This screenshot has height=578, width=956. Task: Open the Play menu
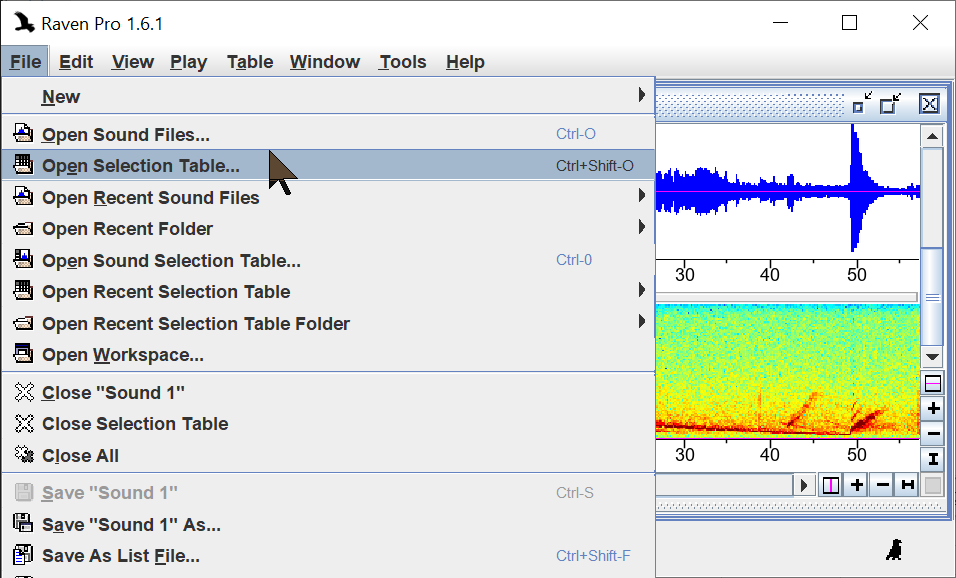point(188,62)
